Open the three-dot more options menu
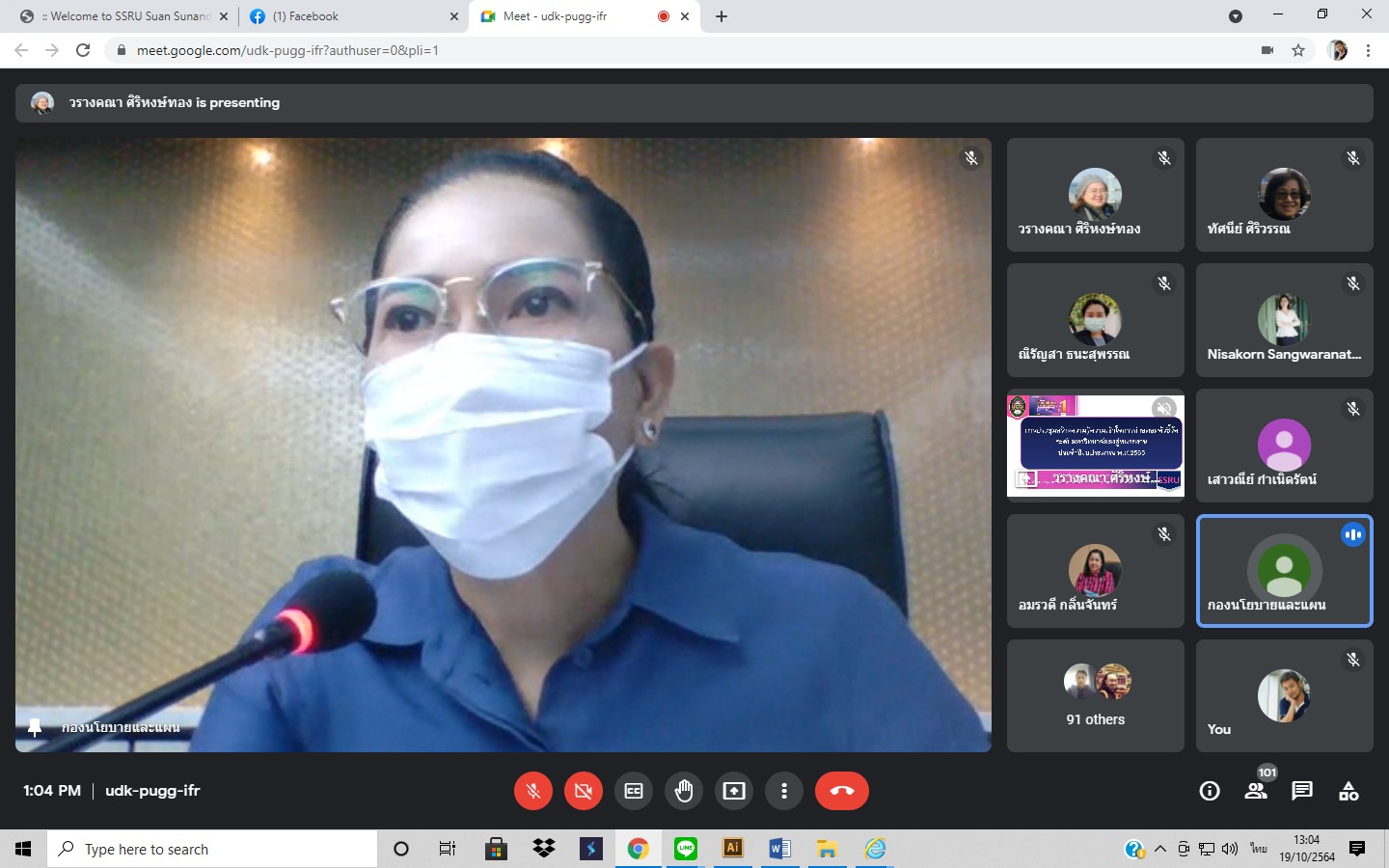1389x868 pixels. (x=784, y=791)
